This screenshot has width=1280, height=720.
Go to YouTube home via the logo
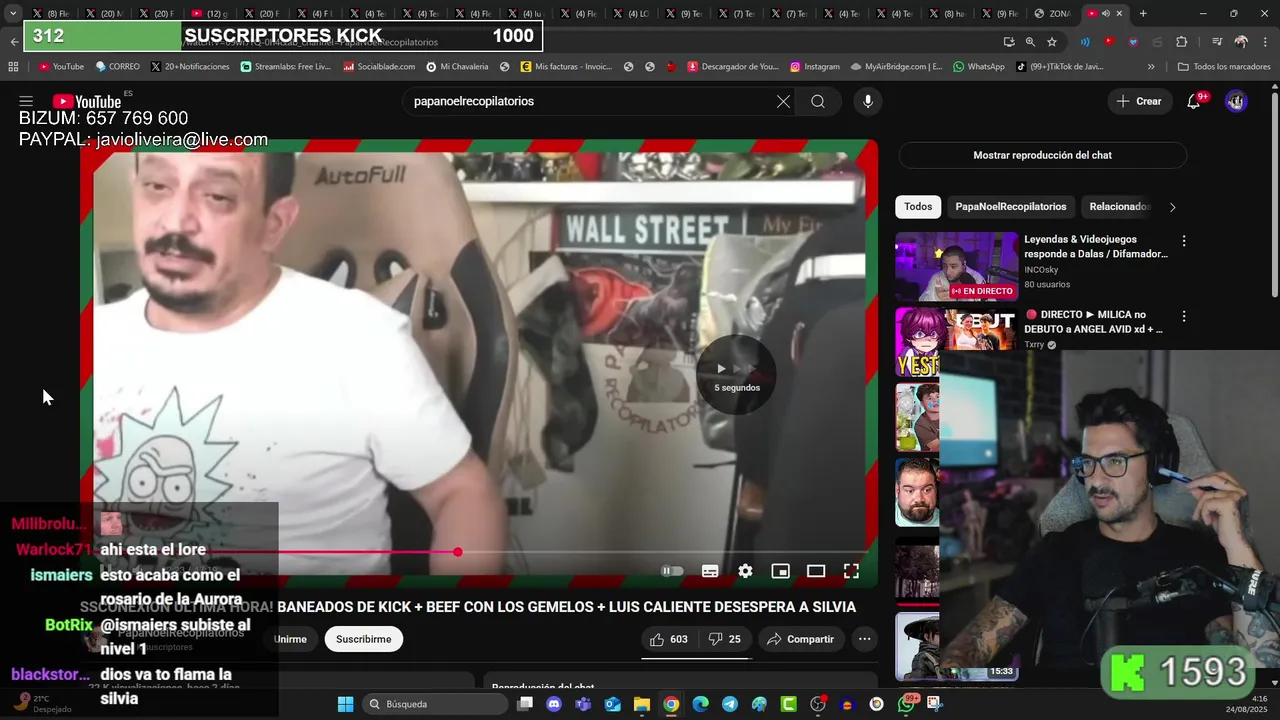click(87, 101)
